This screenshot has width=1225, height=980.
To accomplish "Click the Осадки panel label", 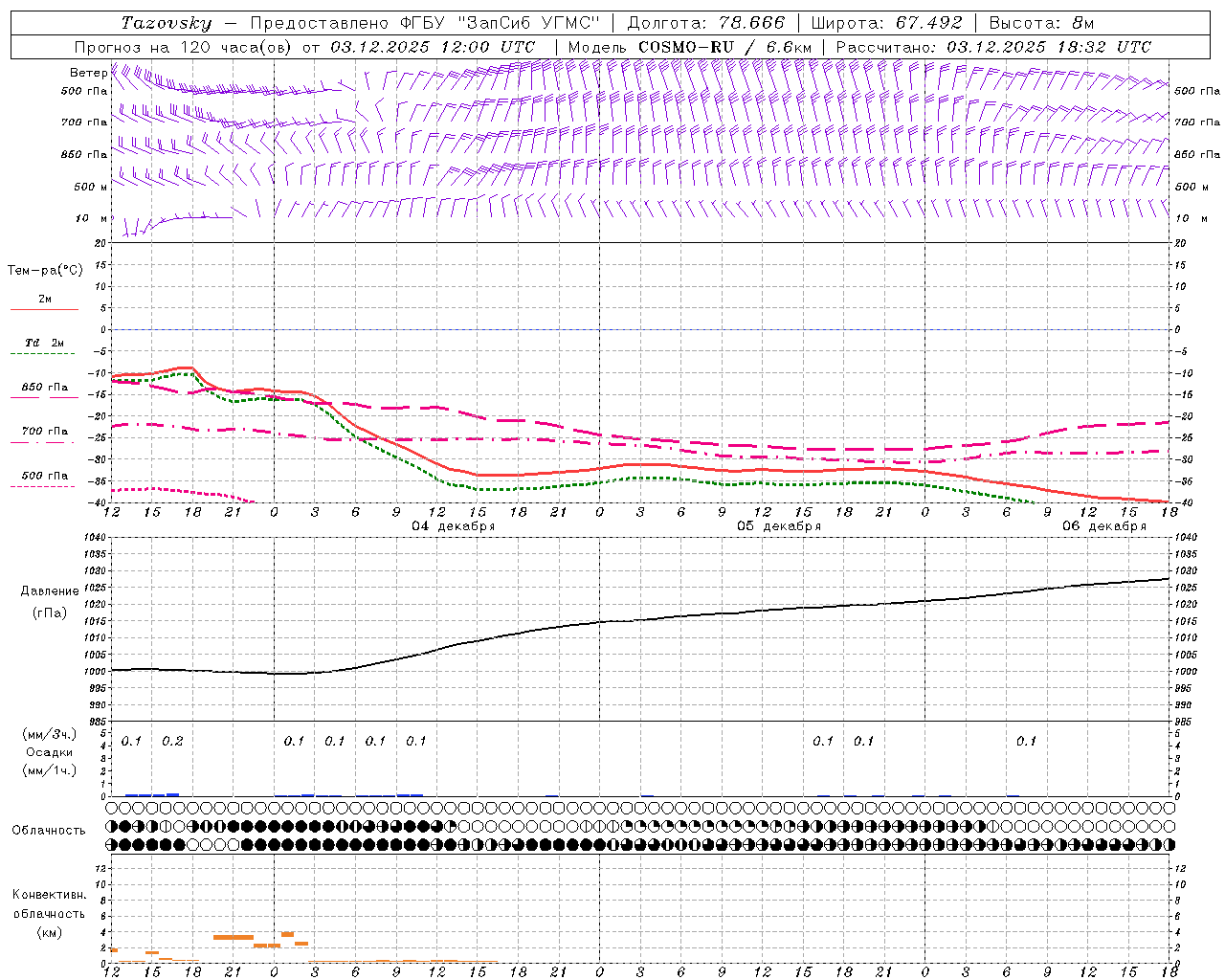I will [49, 752].
